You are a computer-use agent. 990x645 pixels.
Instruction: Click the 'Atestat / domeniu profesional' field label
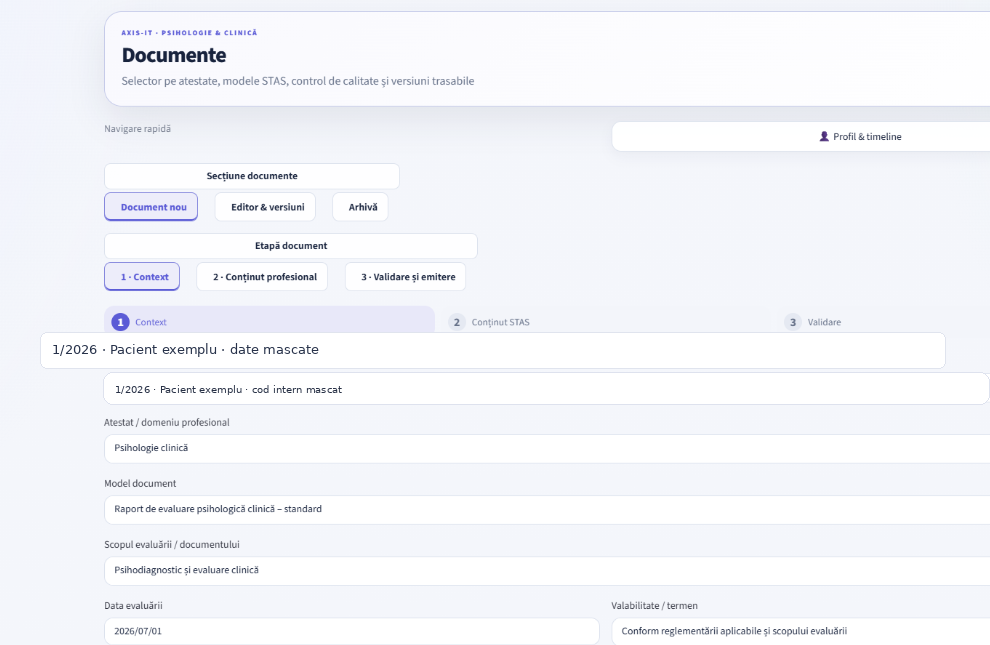tap(167, 422)
